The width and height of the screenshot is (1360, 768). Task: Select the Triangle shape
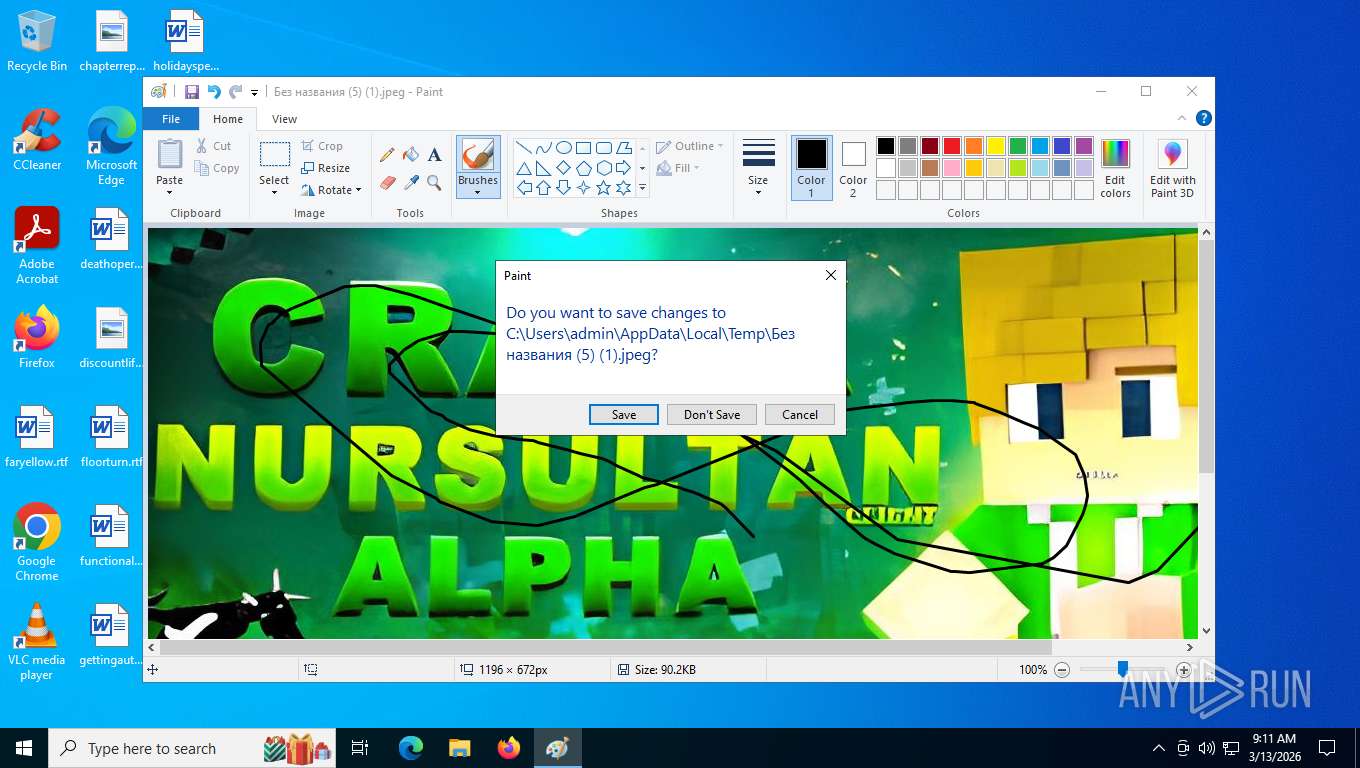tap(524, 168)
